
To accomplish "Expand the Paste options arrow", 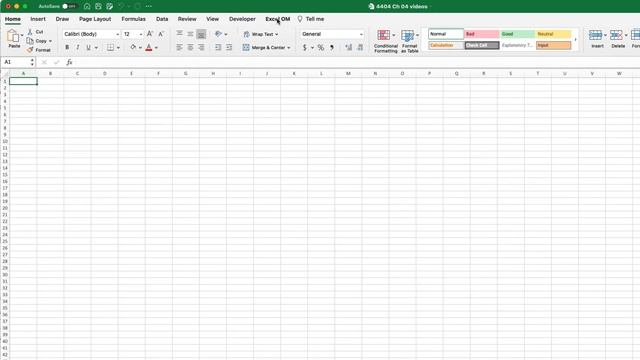I will tap(22, 35).
